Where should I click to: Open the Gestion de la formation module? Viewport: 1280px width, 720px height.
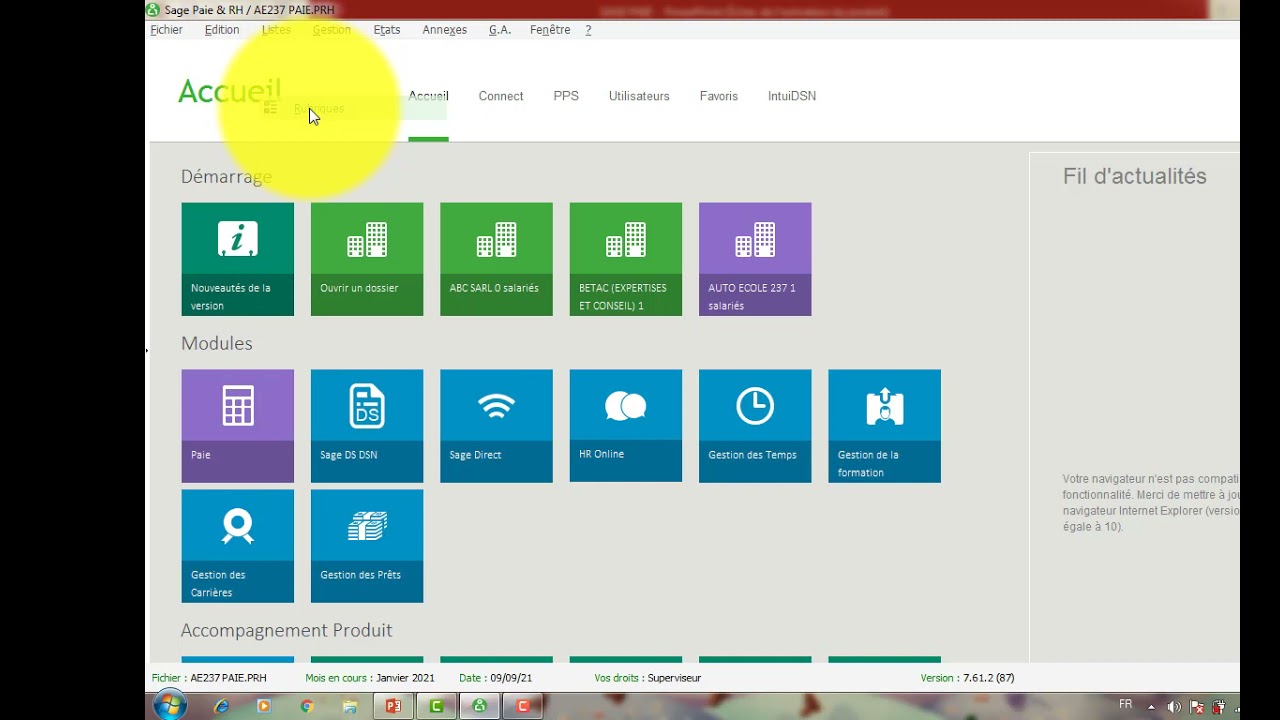coord(884,426)
